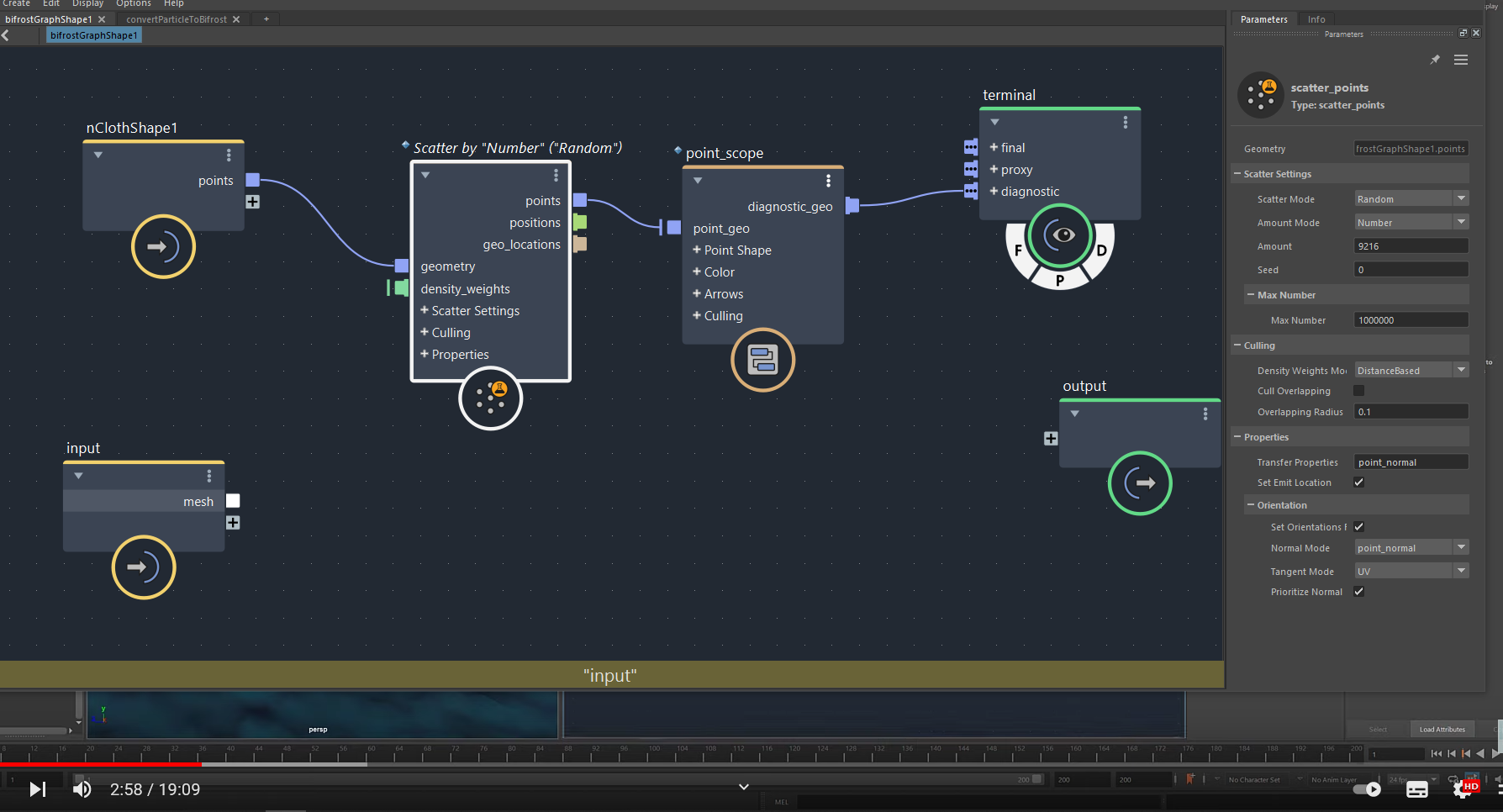Screen dimensions: 1503x812
Task: Collapse the Max Number section
Action: point(1249,294)
